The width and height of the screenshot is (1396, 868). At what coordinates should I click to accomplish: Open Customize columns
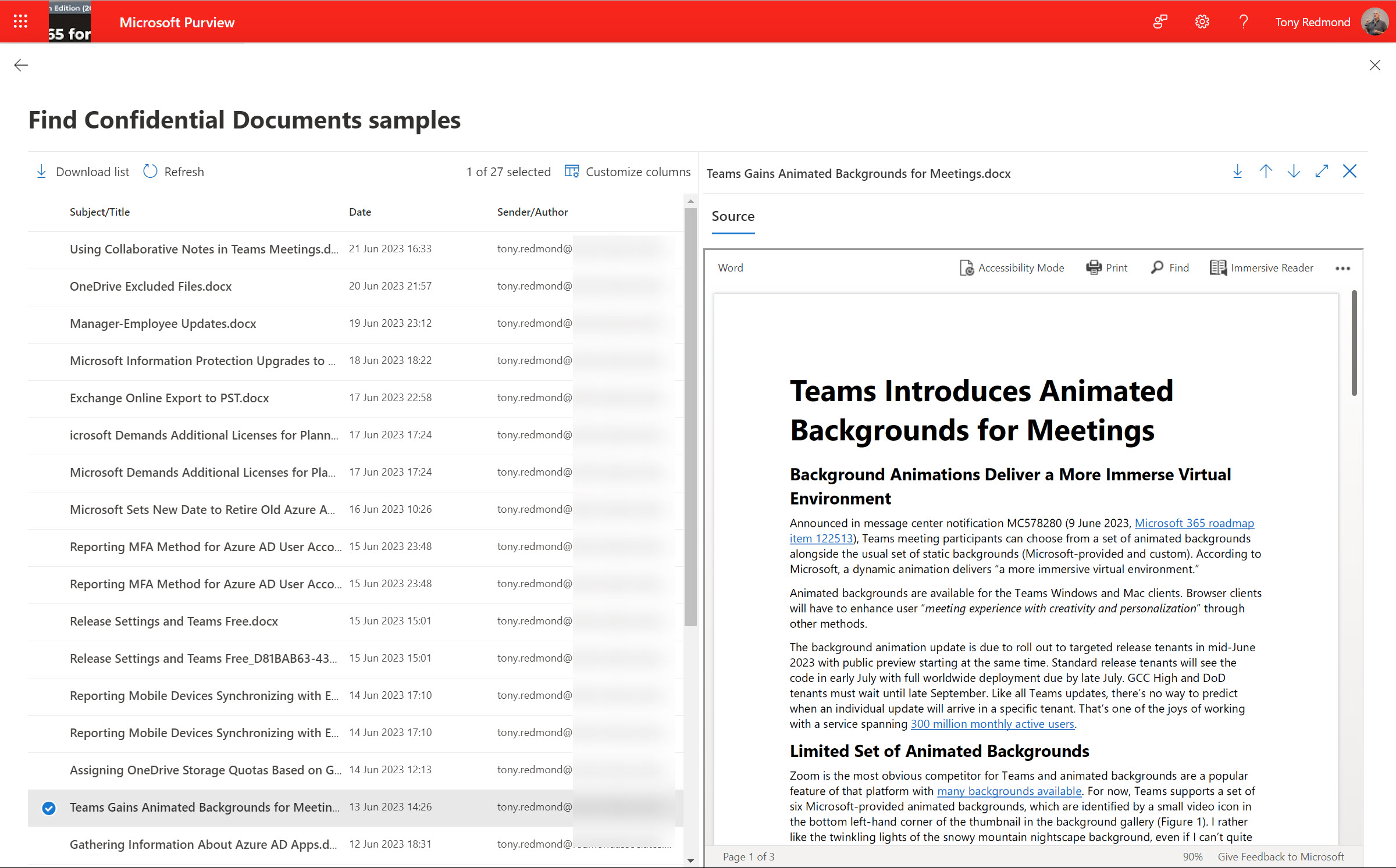628,172
